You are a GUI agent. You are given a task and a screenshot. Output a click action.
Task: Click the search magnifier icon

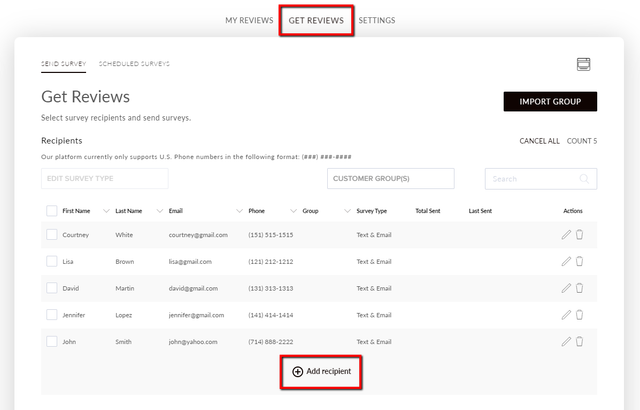click(584, 179)
